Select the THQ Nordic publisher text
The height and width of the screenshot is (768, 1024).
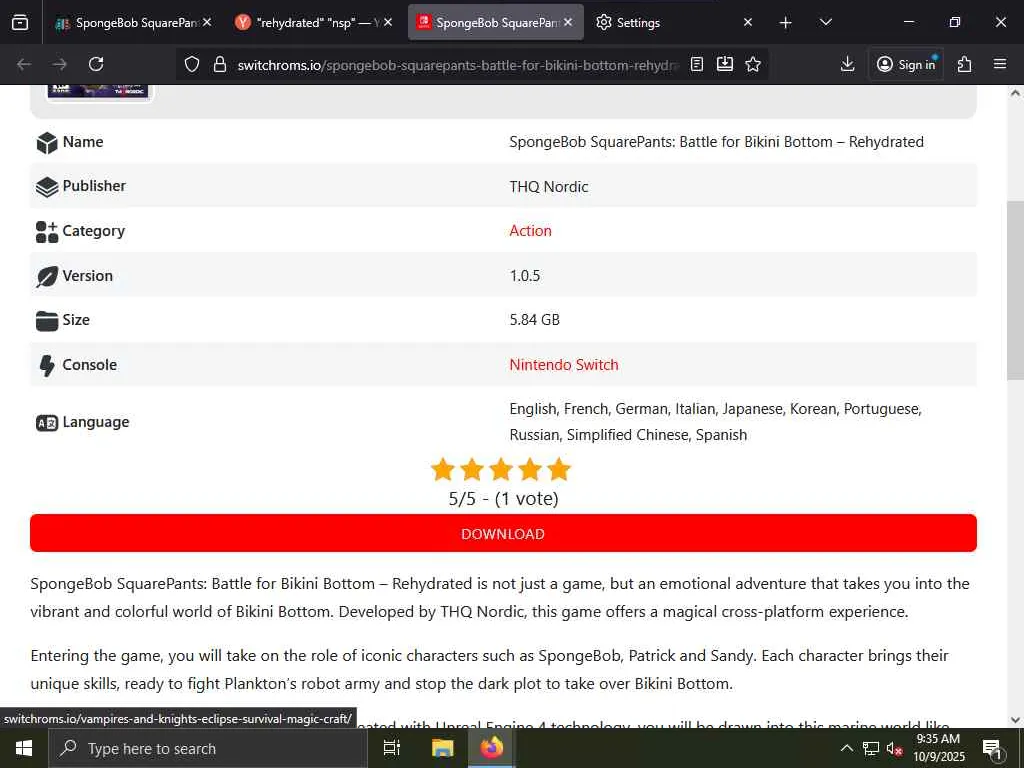pyautogui.click(x=549, y=187)
